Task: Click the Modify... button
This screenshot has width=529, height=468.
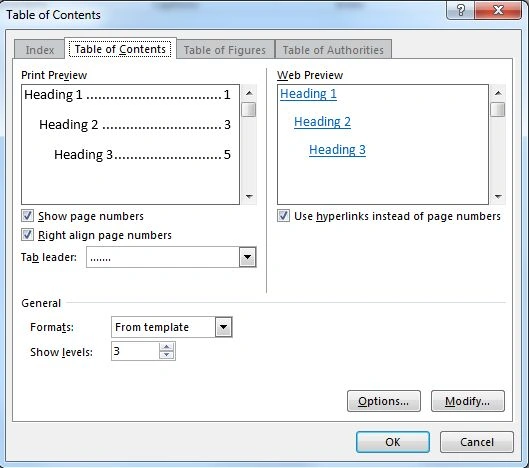Action: click(x=468, y=401)
